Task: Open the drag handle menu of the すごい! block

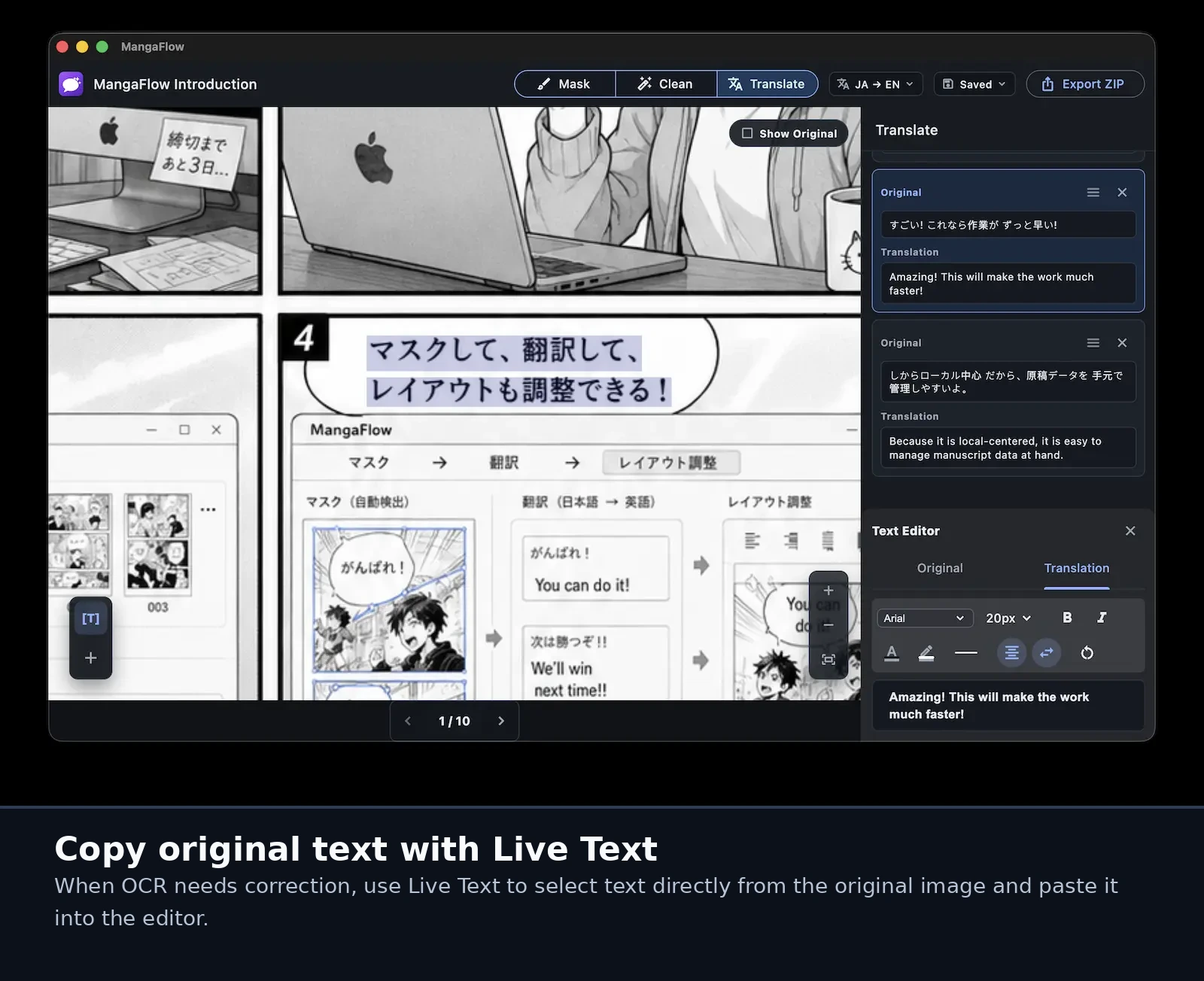Action: pyautogui.click(x=1093, y=193)
